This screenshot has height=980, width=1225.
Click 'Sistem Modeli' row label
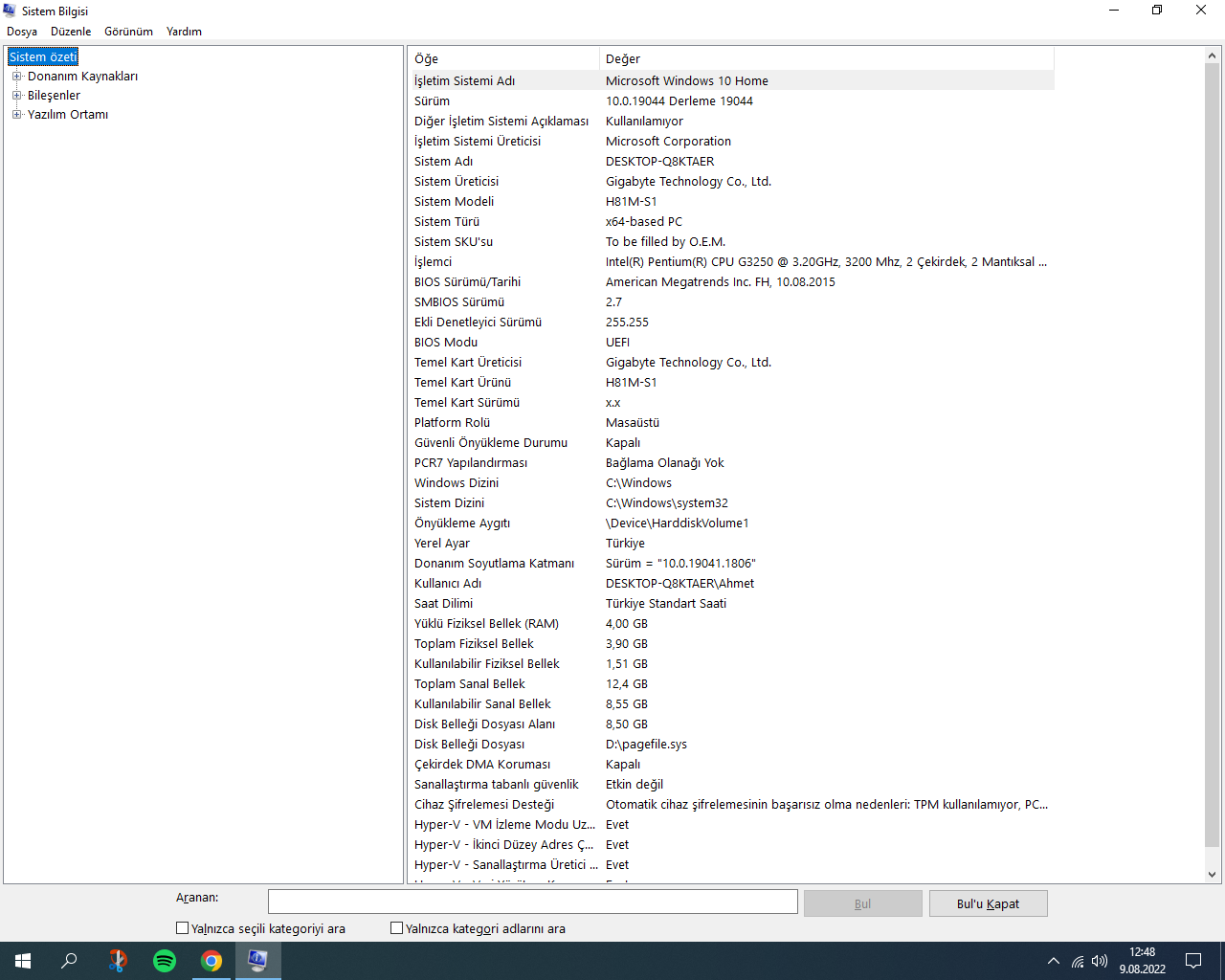(455, 202)
